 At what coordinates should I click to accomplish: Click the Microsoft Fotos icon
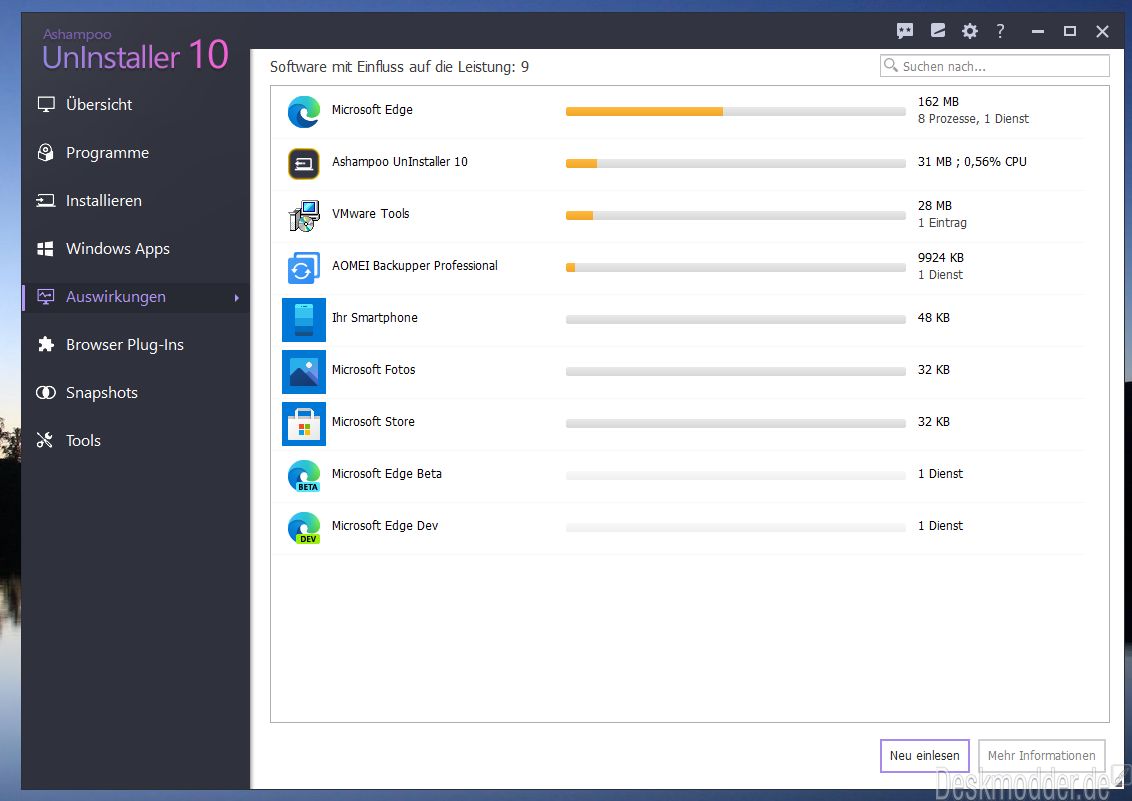(x=304, y=372)
